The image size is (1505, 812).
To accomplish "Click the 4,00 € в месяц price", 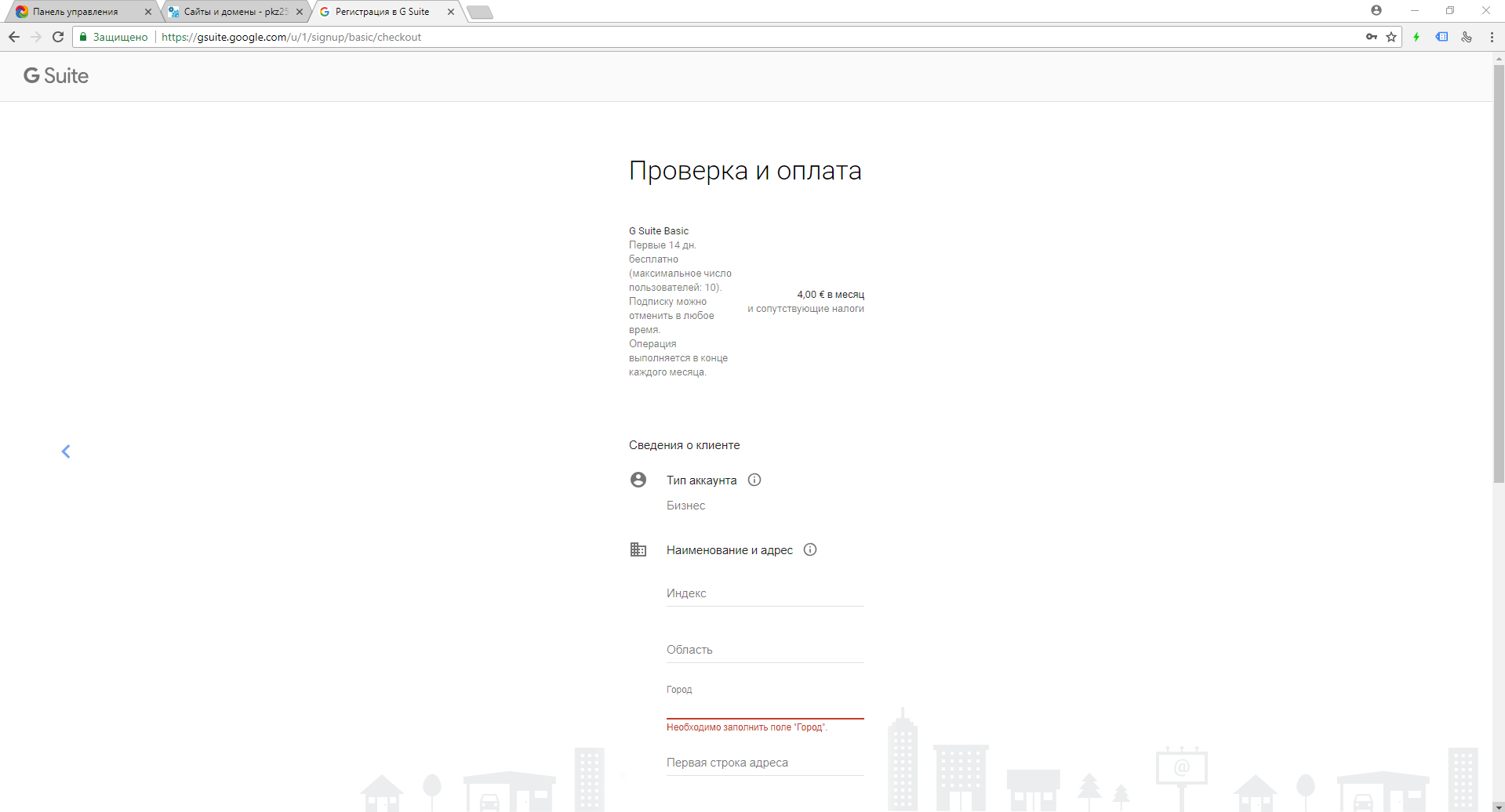I will pyautogui.click(x=831, y=295).
